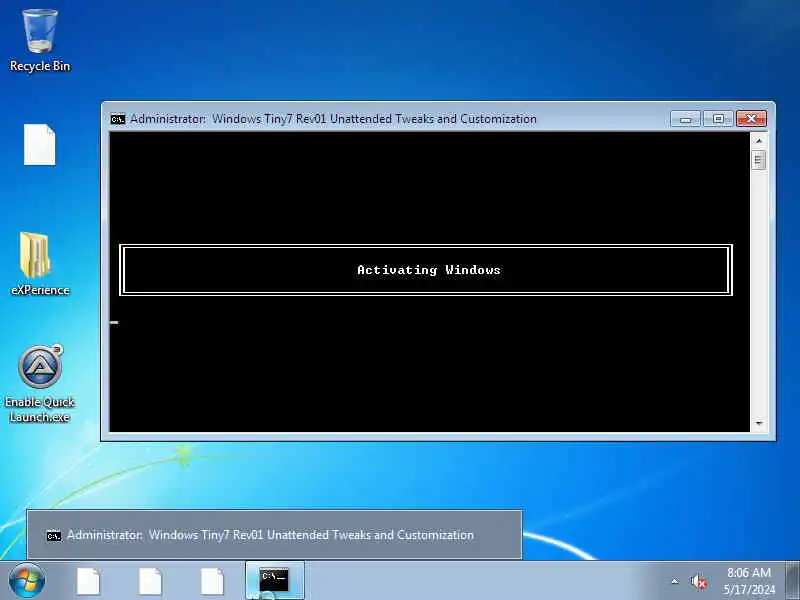This screenshot has height=600, width=800.
Task: Launch Enable Quick Launch.exe shortcut
Action: [40, 384]
